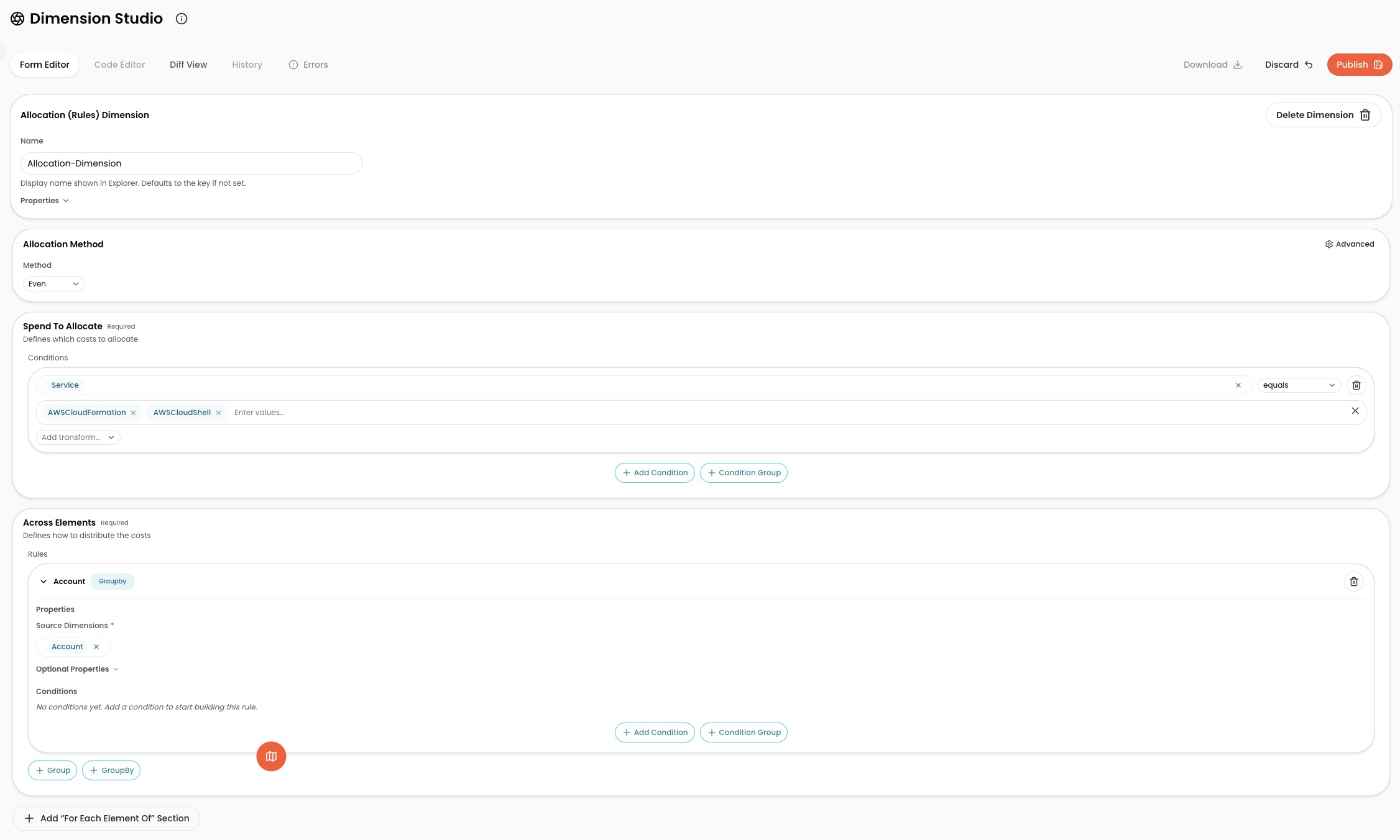The width and height of the screenshot is (1400, 840).
Task: Add Condition Group in the Account rule
Action: [x=744, y=733]
